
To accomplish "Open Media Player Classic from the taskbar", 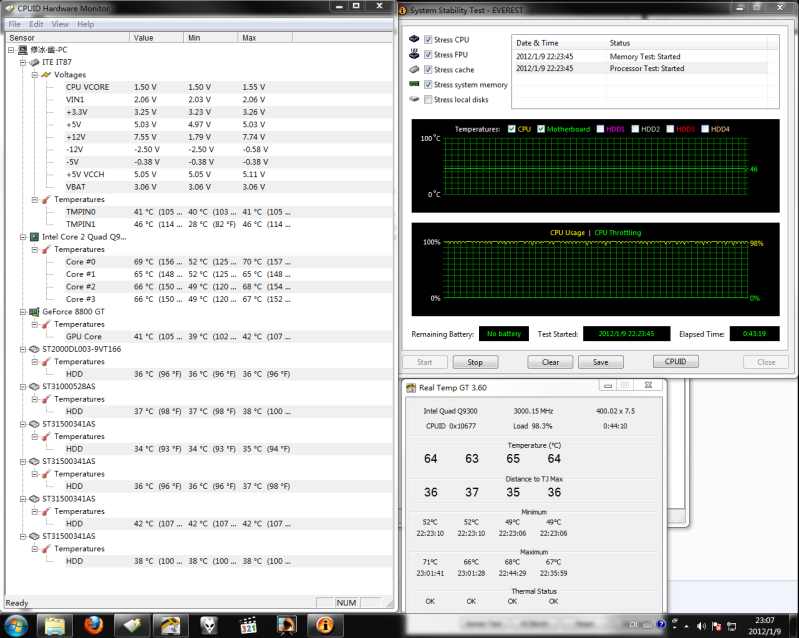I will point(250,625).
